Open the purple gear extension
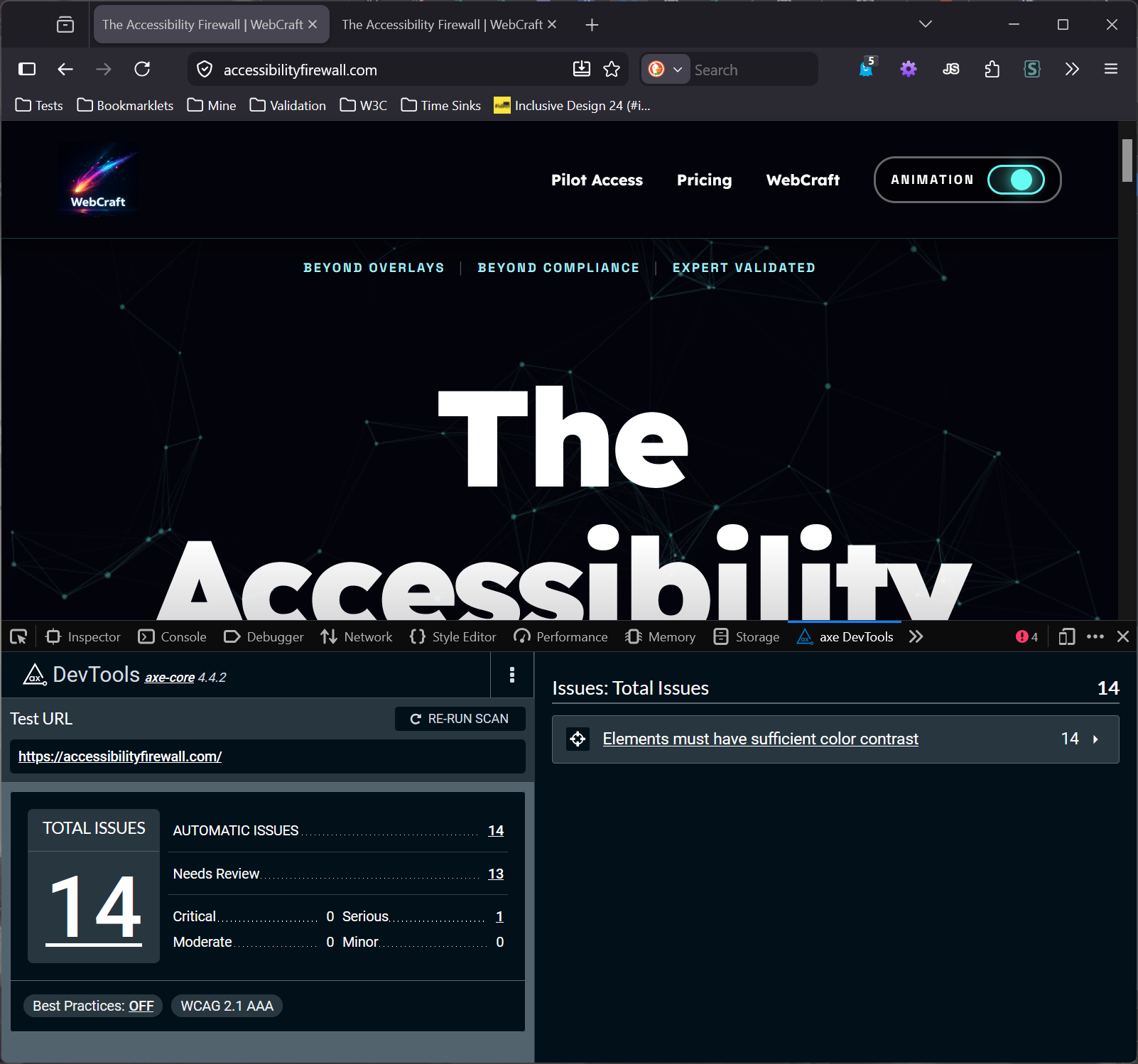 [x=909, y=69]
